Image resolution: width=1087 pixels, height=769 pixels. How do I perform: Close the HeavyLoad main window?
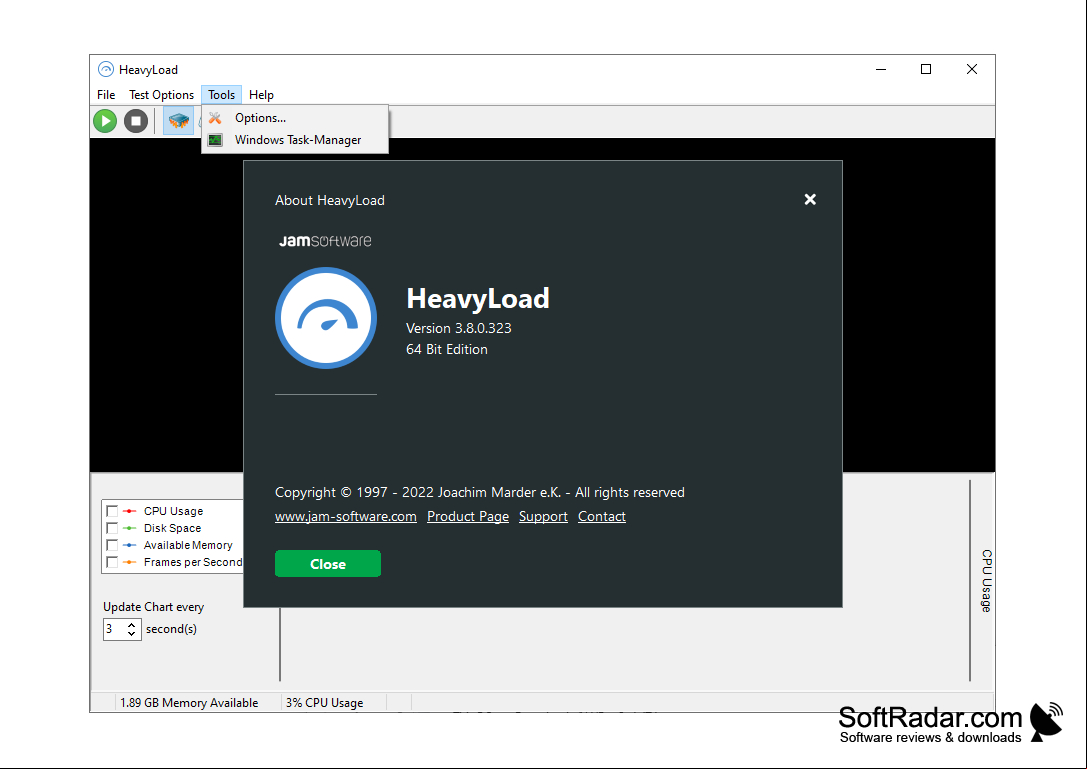pyautogui.click(x=972, y=69)
